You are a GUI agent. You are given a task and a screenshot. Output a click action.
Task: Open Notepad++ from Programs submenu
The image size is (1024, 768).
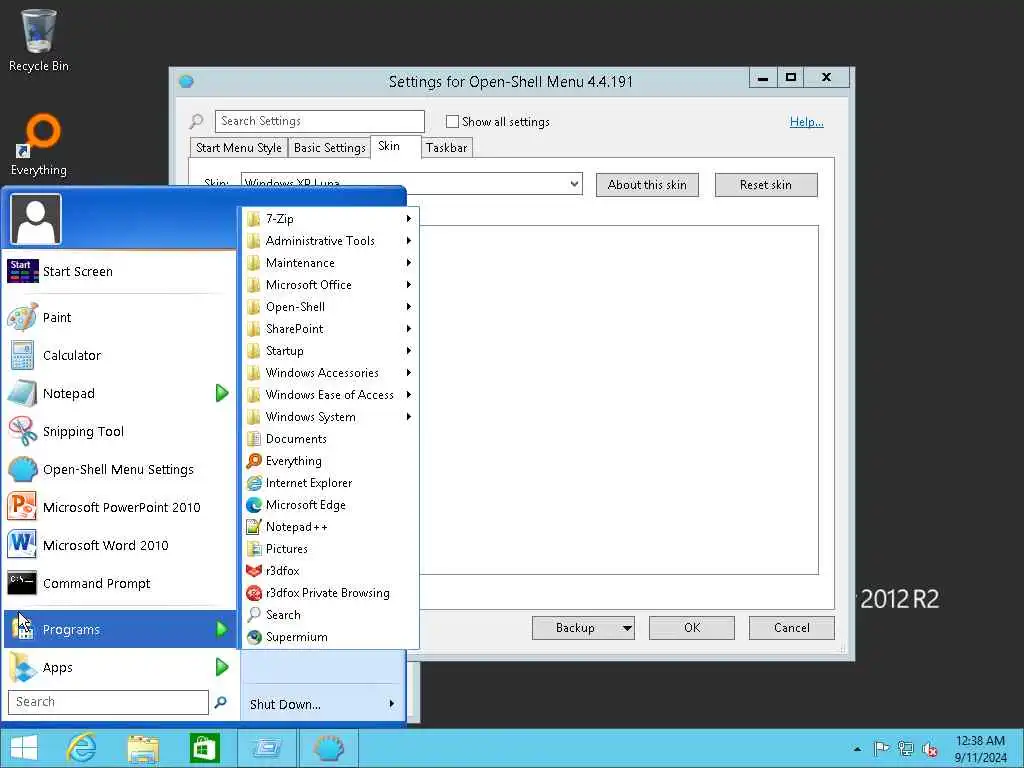click(330, 527)
